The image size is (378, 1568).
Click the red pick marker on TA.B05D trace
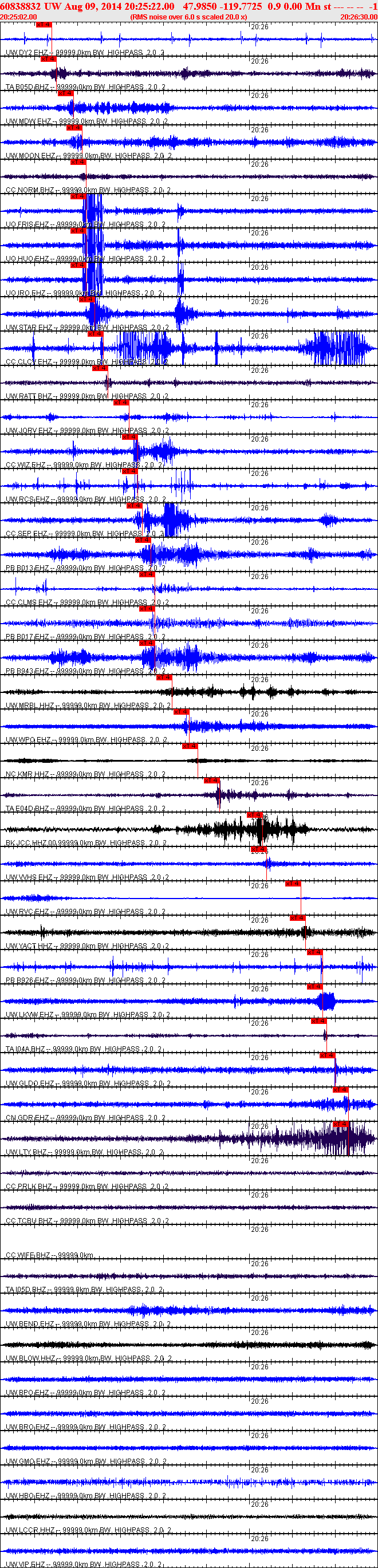click(48, 59)
